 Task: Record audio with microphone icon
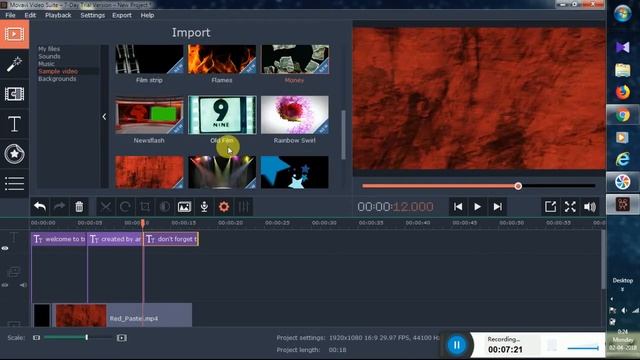tap(204, 207)
